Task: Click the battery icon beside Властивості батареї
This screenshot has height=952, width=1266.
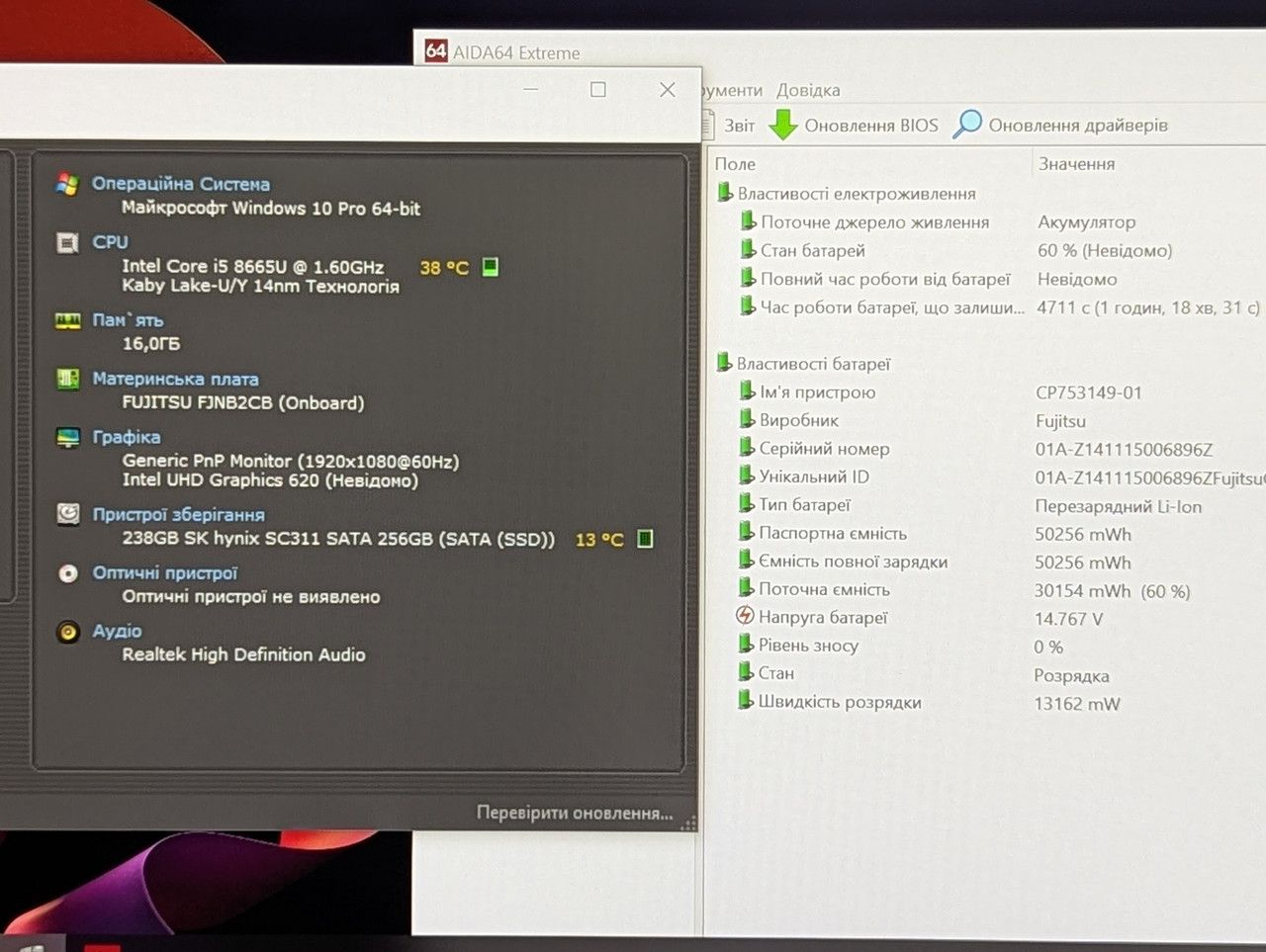Action: pos(724,364)
